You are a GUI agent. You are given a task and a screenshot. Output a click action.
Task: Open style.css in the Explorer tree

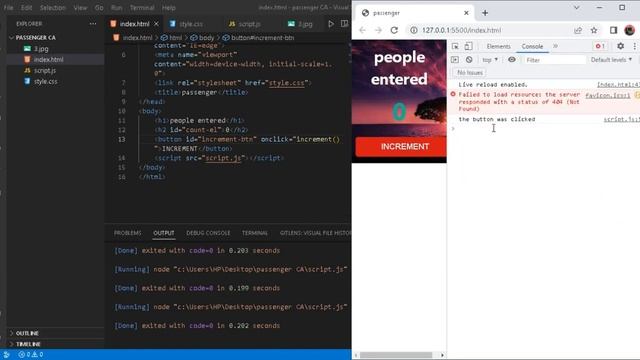(45, 81)
